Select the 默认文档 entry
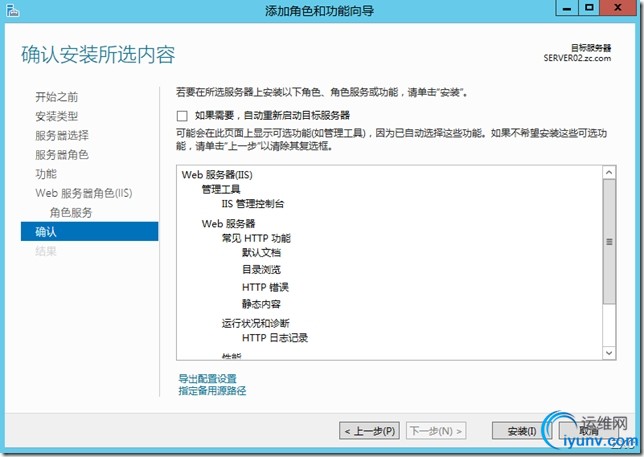 (x=261, y=253)
